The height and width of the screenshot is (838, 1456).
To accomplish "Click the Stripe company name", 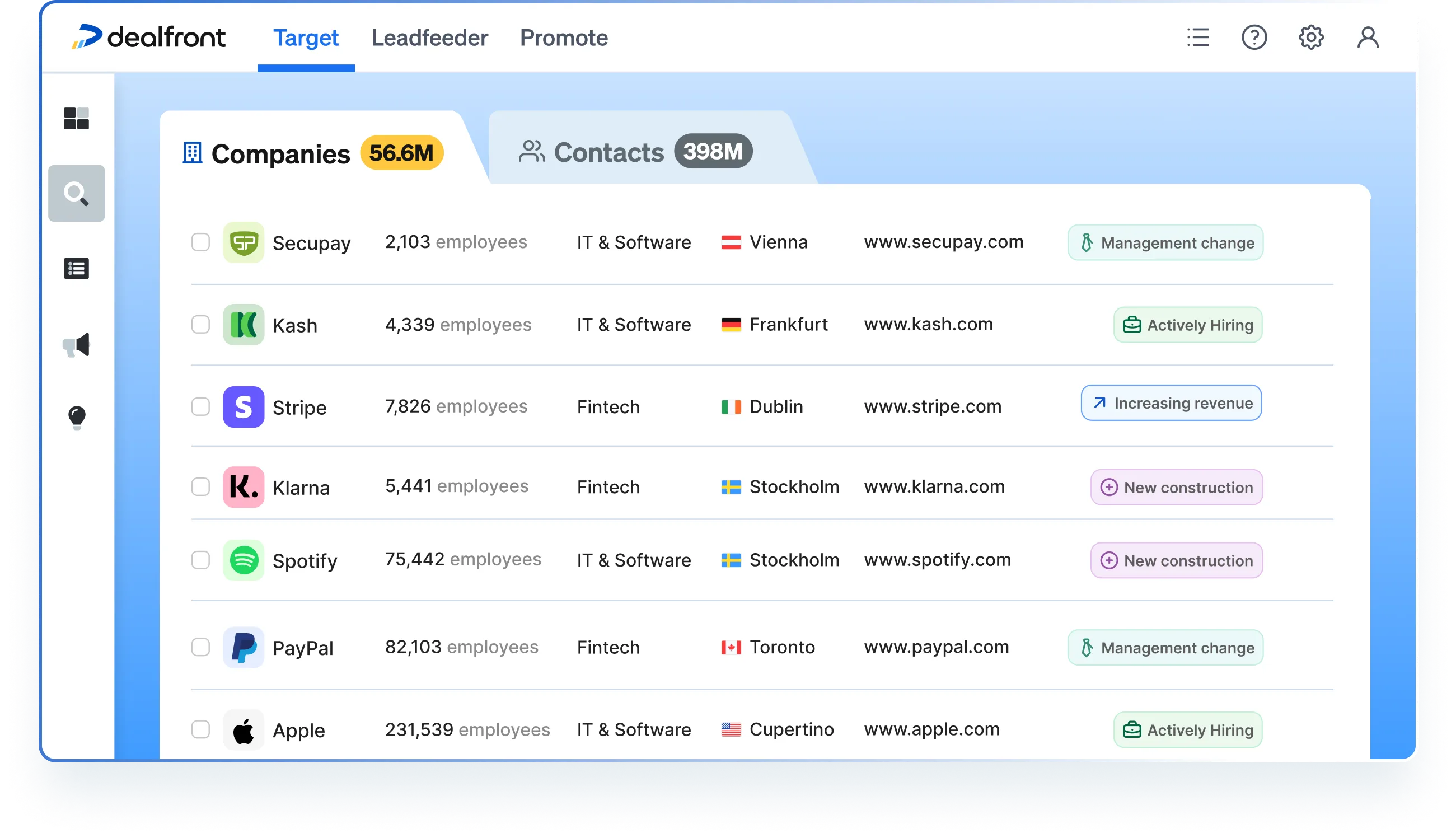I will coord(299,408).
